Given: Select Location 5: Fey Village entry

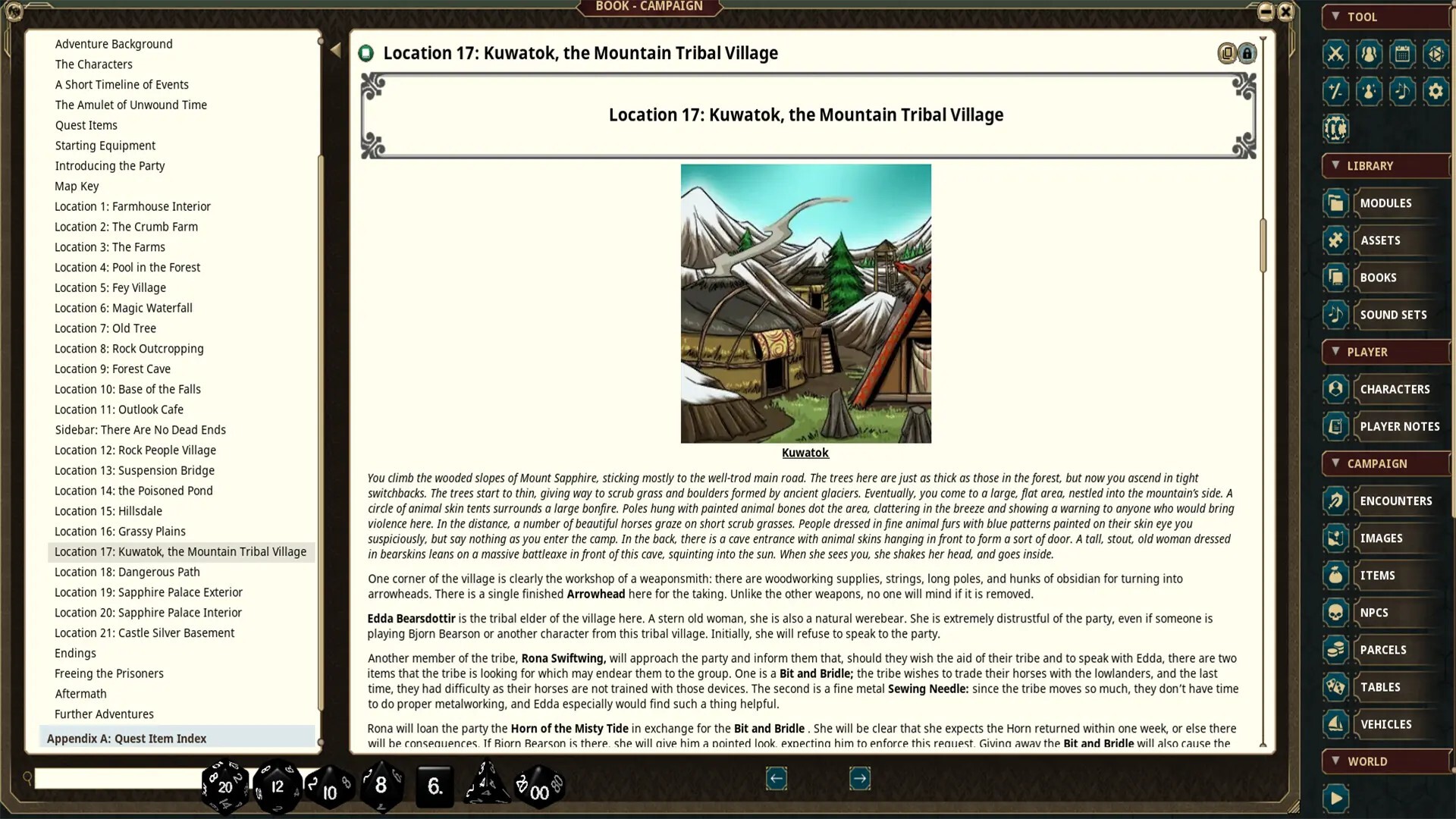Looking at the screenshot, I should [x=110, y=287].
